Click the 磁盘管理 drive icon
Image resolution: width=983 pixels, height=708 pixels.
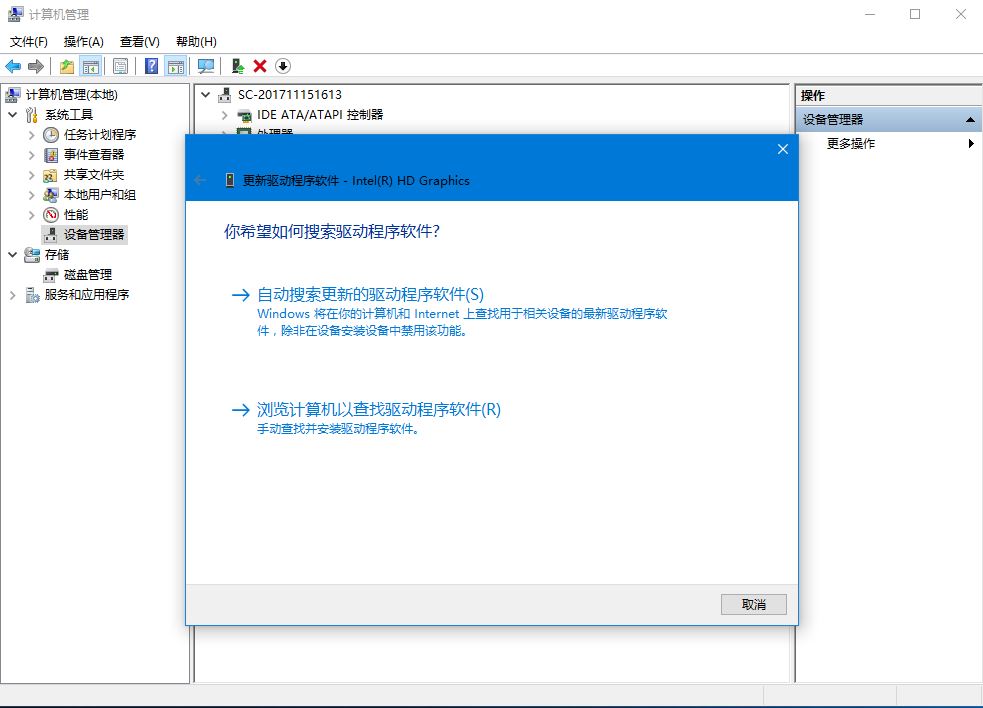(x=51, y=275)
